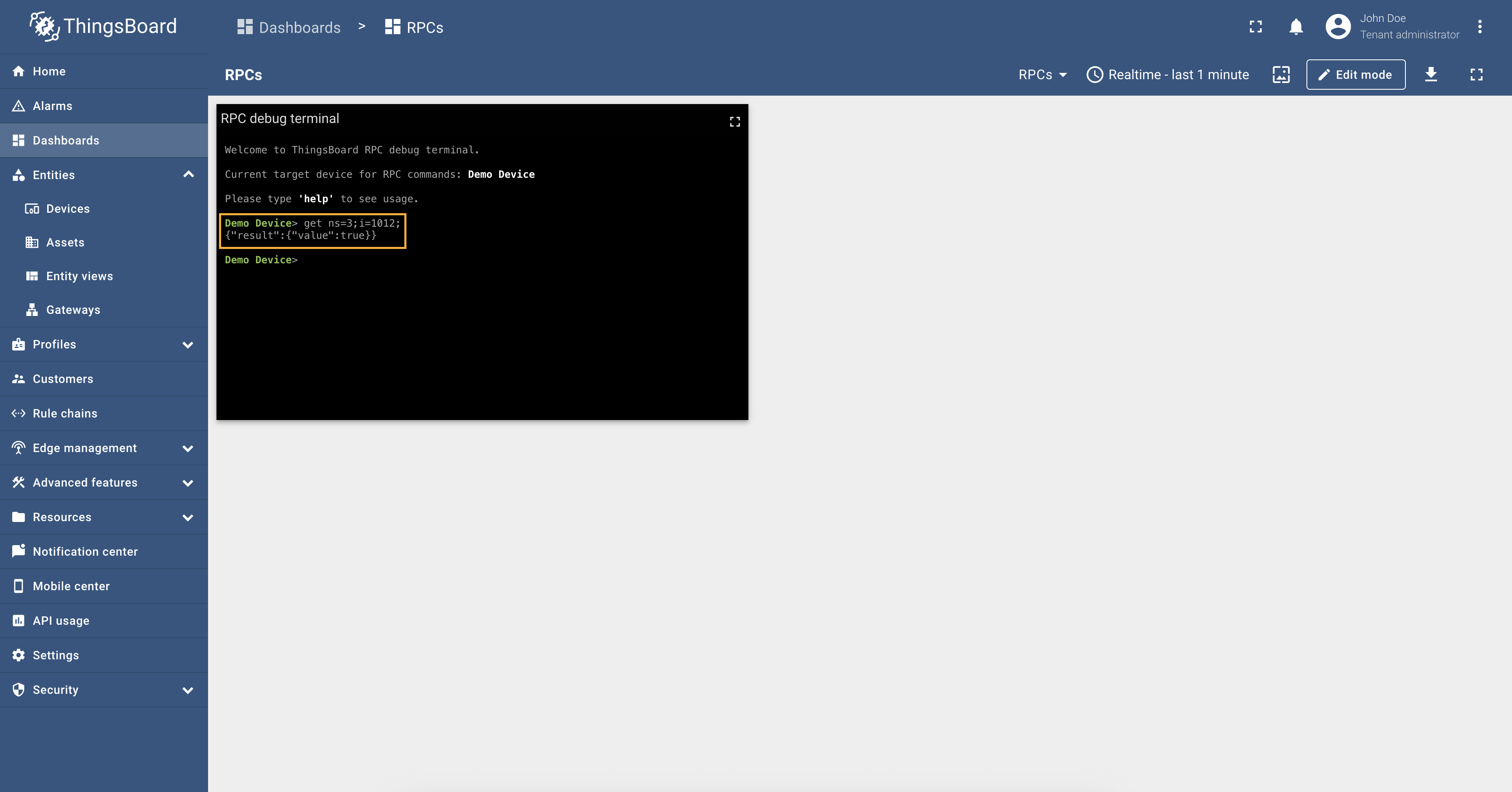Image resolution: width=1512 pixels, height=792 pixels.
Task: Expand the Profiles menu section
Action: coord(188,345)
